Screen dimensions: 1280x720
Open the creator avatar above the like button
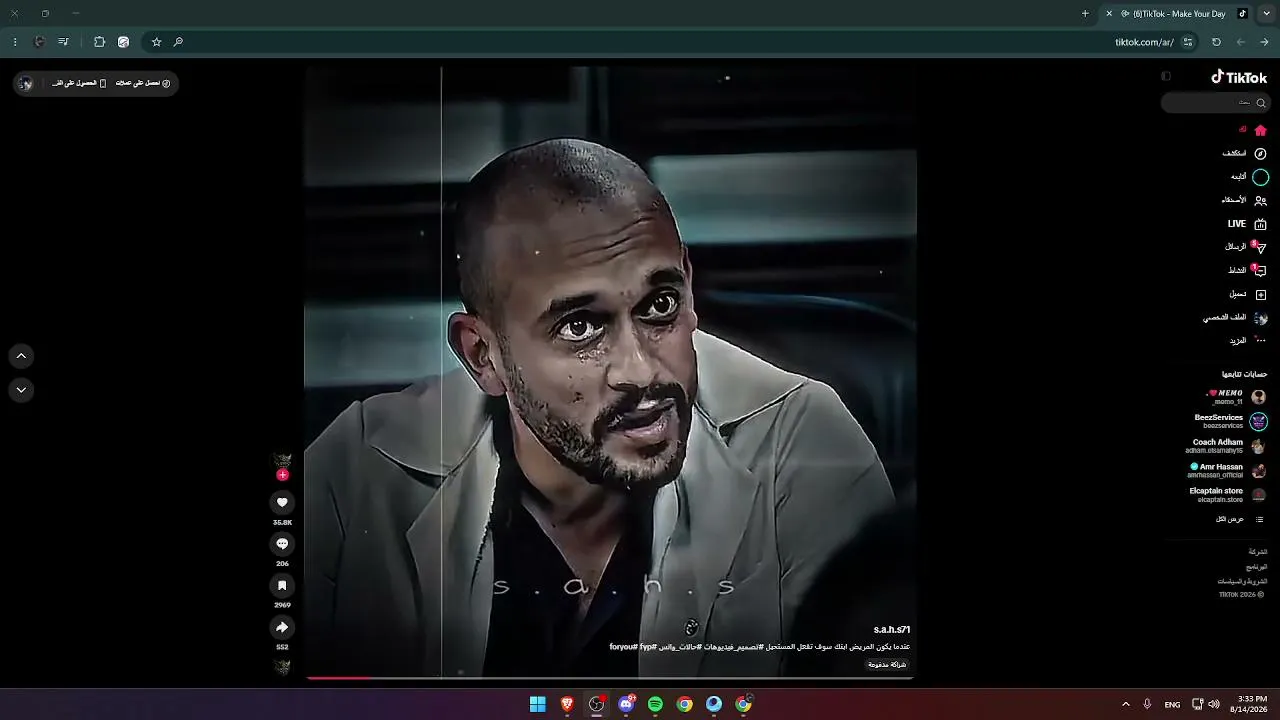282,459
